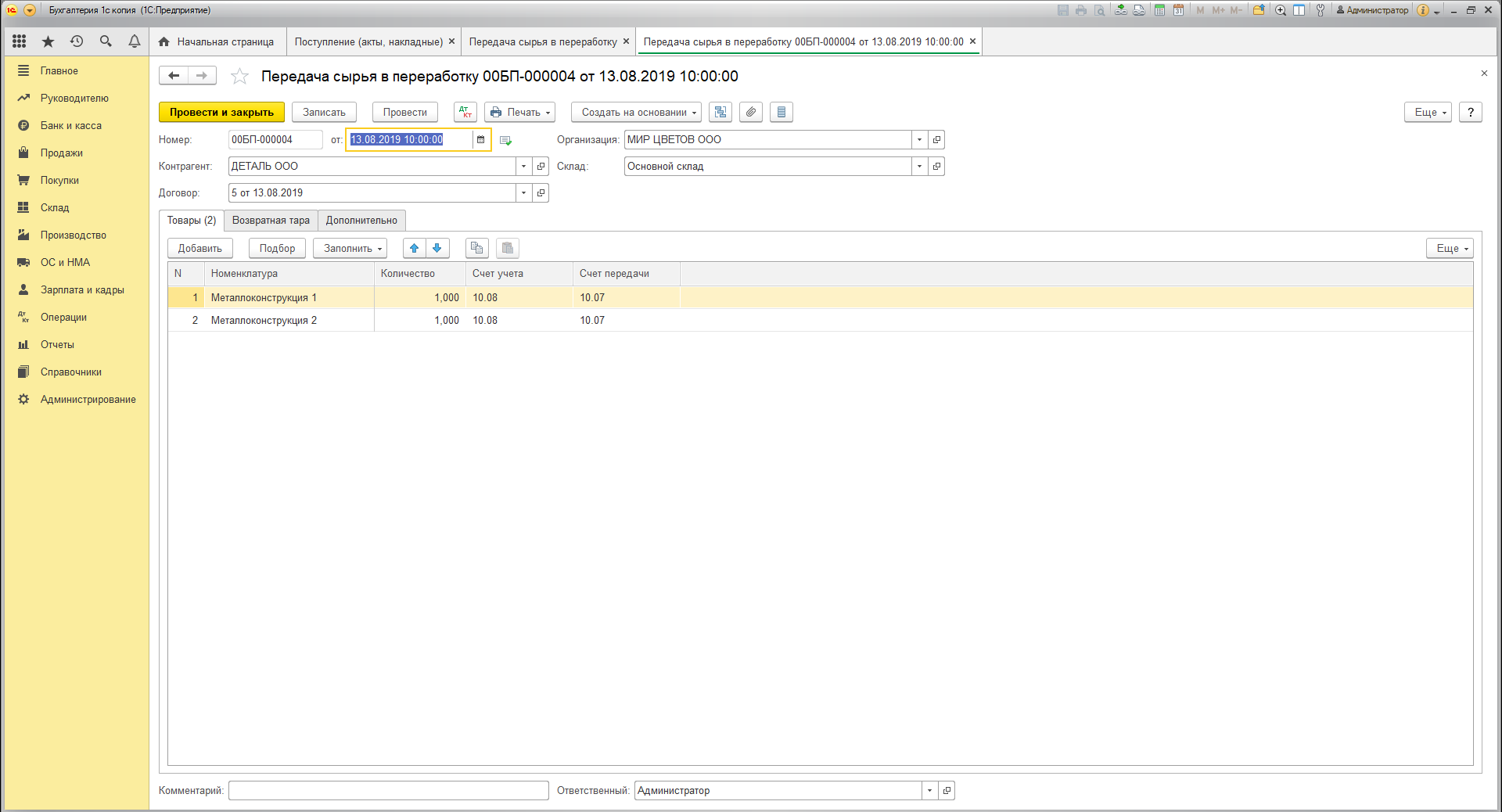Expand the Печать dropdown button
Screen dimensions: 1502x812
[x=520, y=113]
